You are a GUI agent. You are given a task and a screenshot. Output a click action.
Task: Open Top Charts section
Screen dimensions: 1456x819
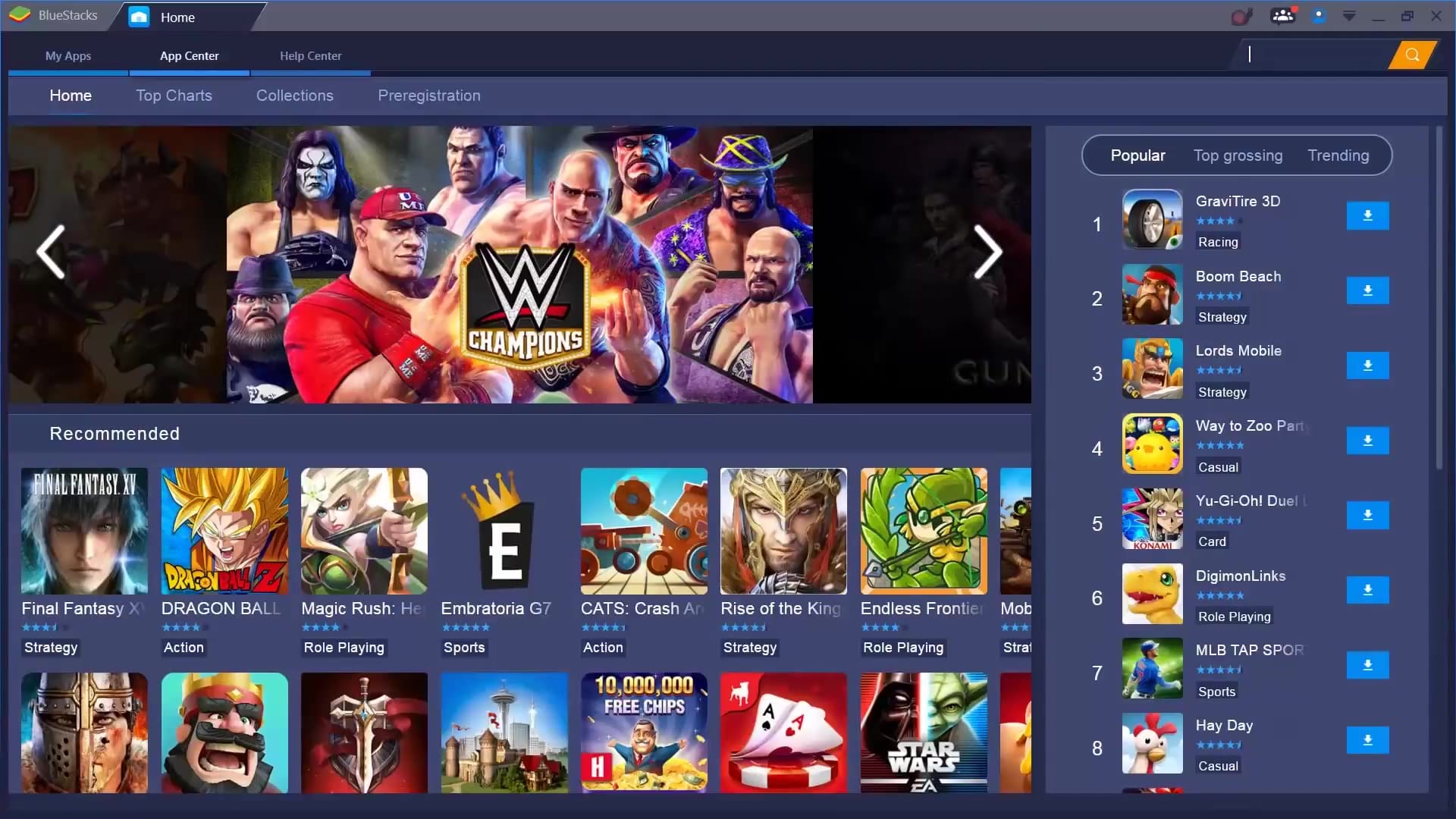pyautogui.click(x=174, y=96)
